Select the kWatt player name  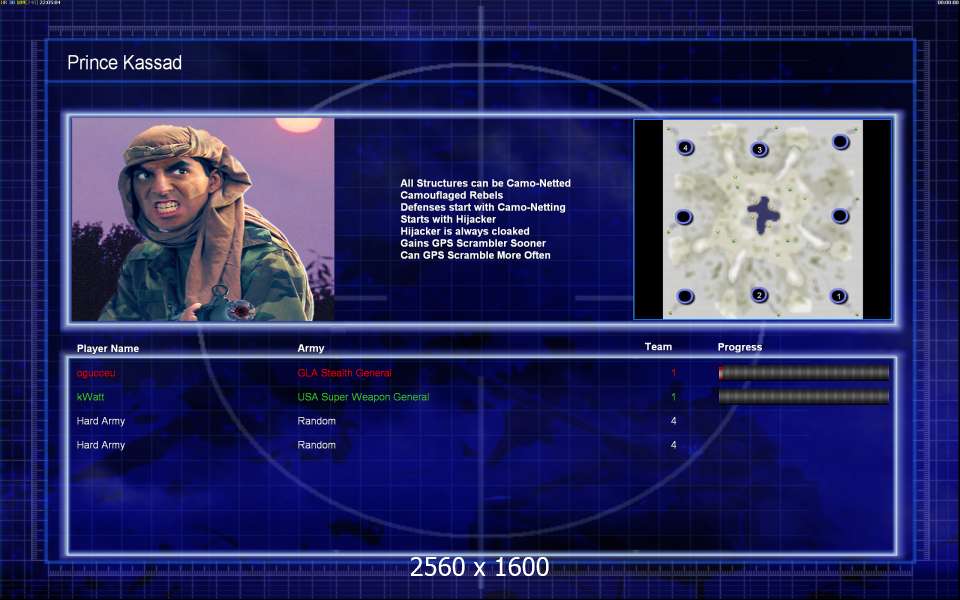pos(90,397)
